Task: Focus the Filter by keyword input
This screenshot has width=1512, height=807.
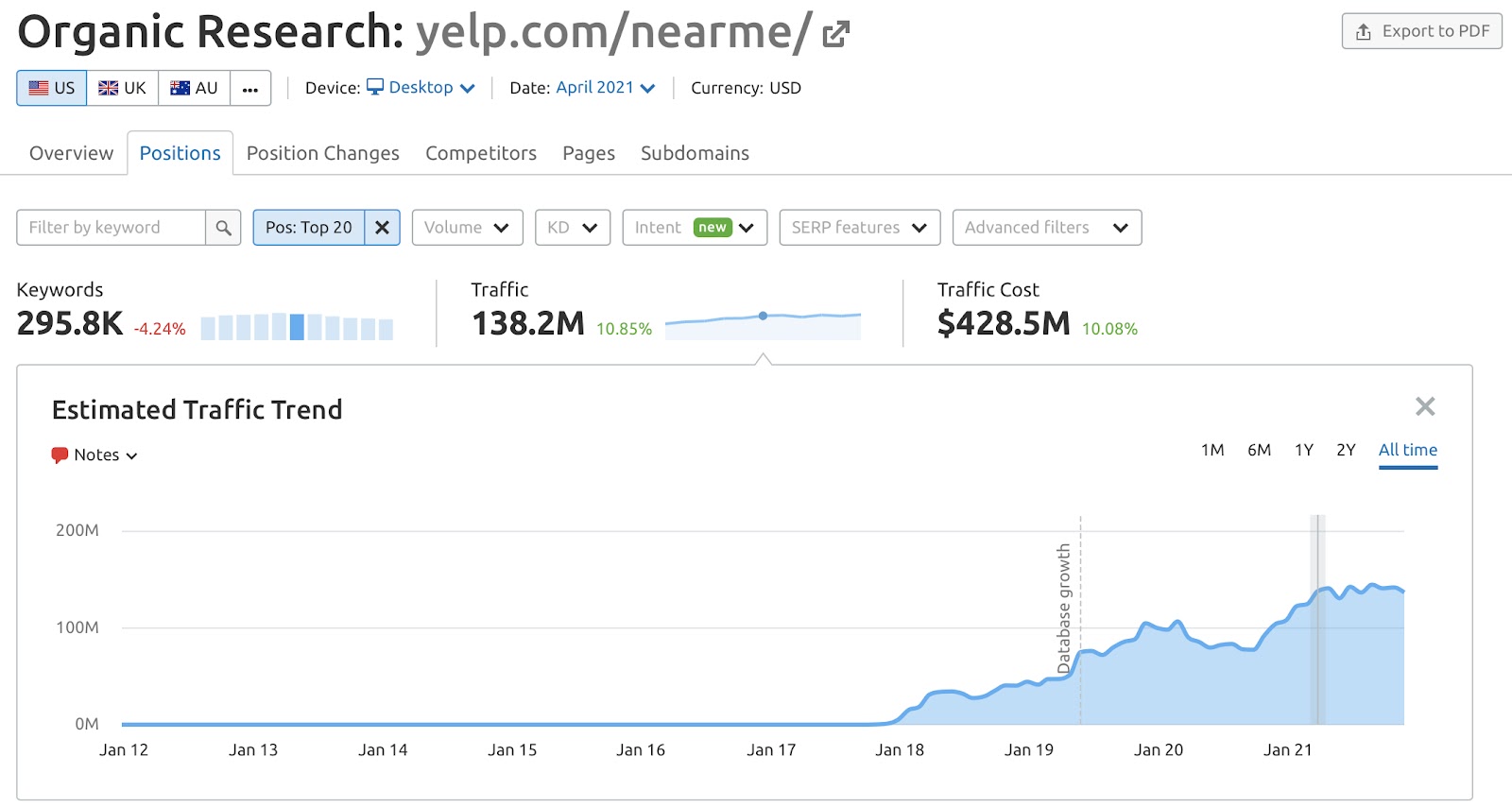Action: click(x=112, y=228)
